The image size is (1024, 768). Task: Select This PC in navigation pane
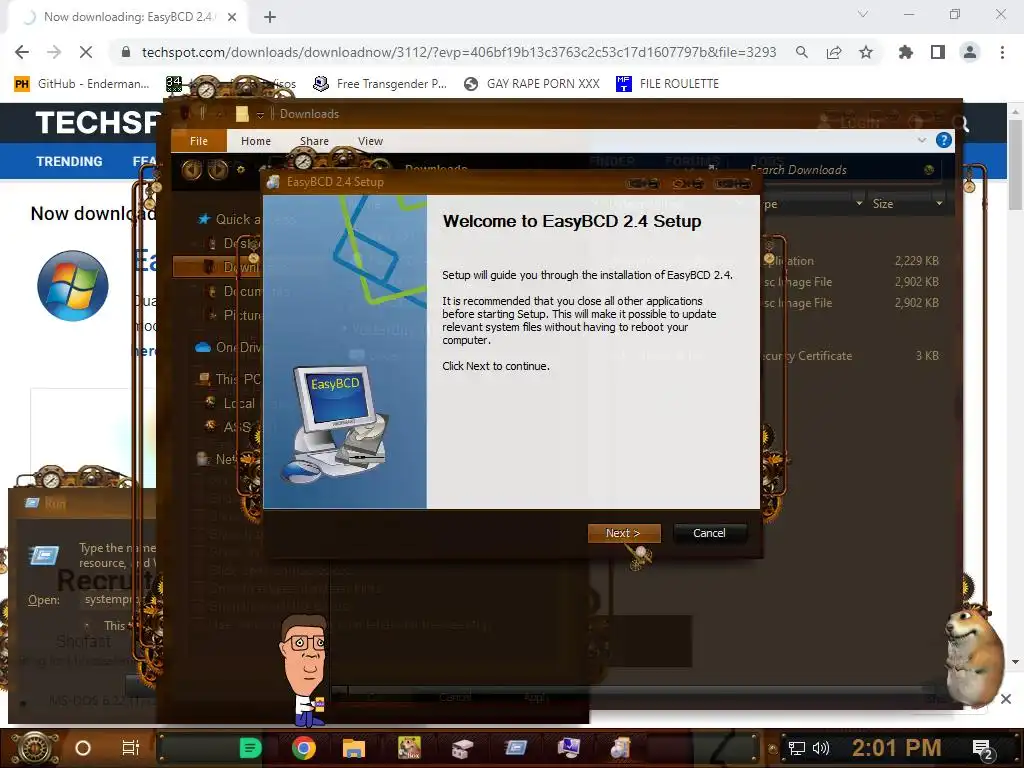tap(229, 379)
